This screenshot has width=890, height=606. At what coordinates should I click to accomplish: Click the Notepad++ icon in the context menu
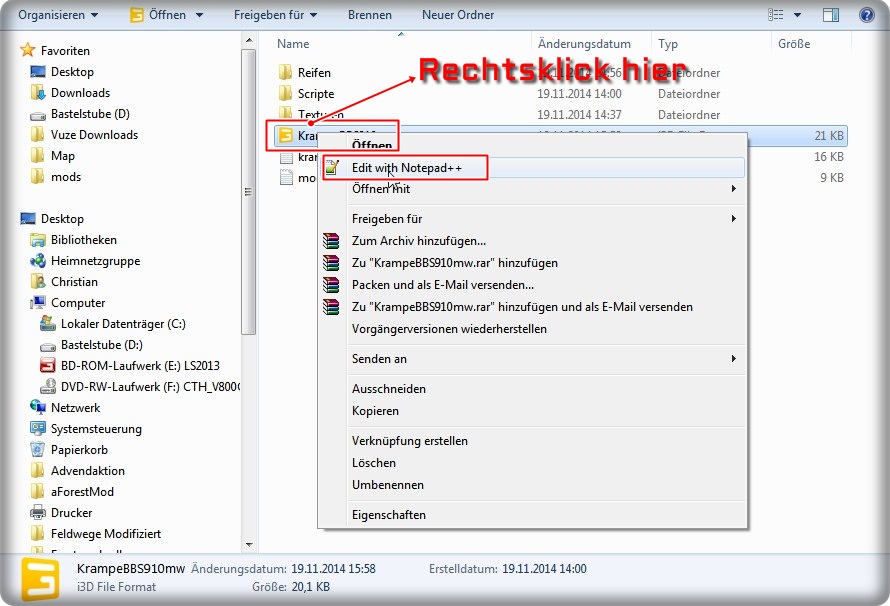click(x=332, y=168)
